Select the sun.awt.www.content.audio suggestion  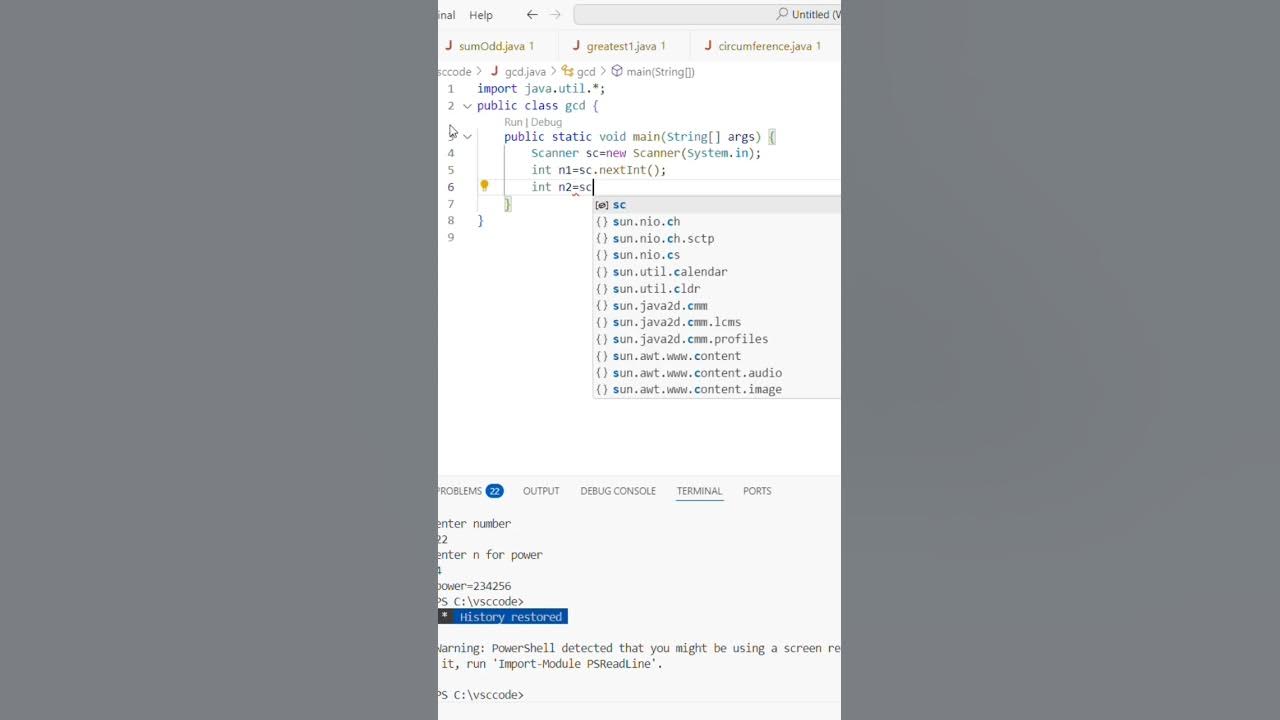pos(717,372)
